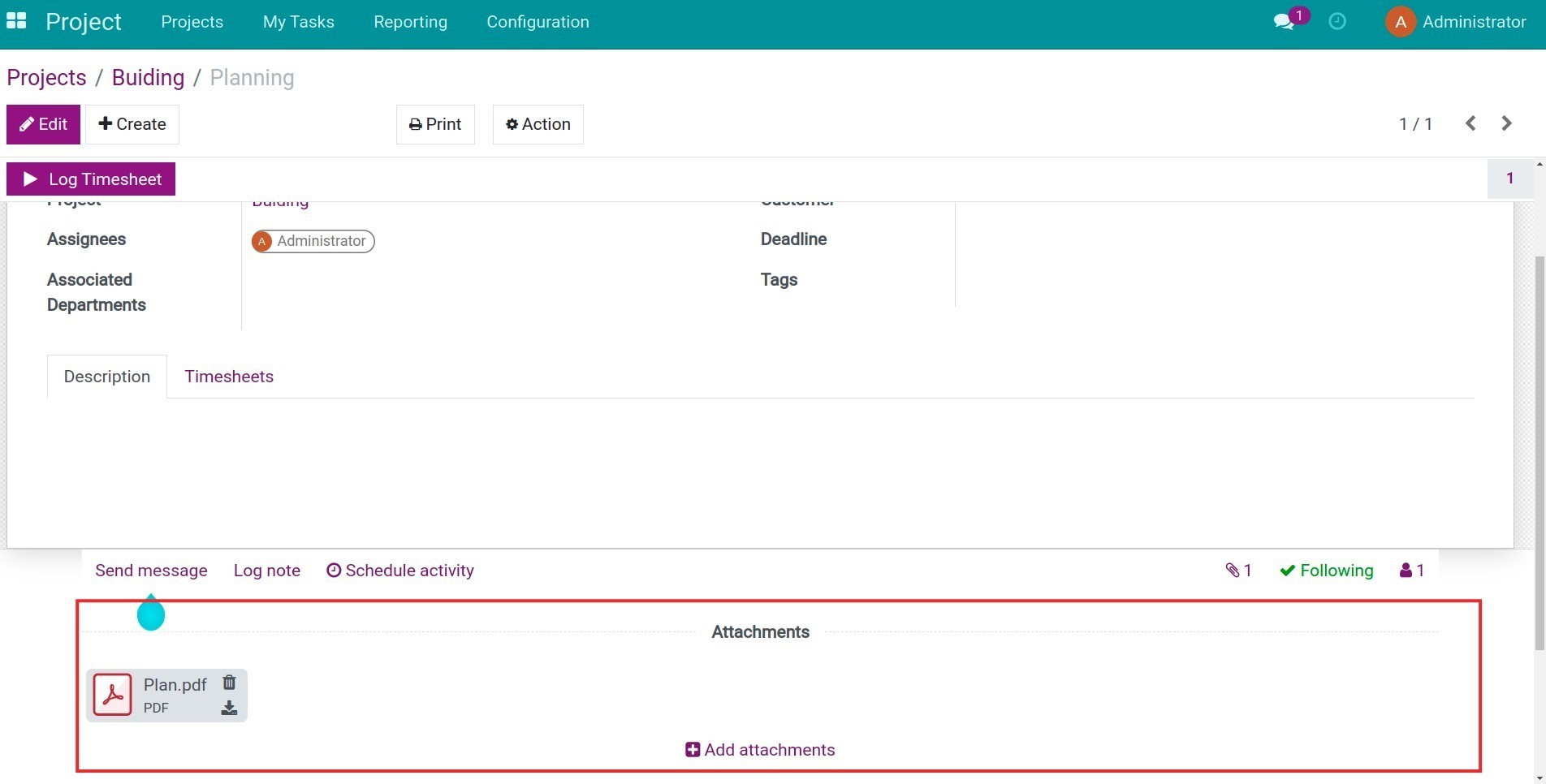The height and width of the screenshot is (784, 1546).
Task: Open the activities clock icon
Action: 1337,22
